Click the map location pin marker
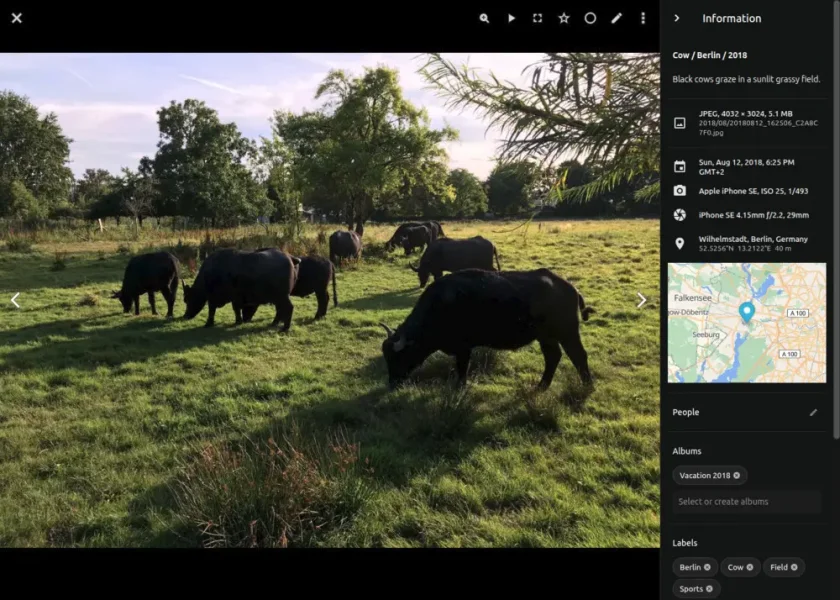Image resolution: width=840 pixels, height=600 pixels. click(746, 312)
